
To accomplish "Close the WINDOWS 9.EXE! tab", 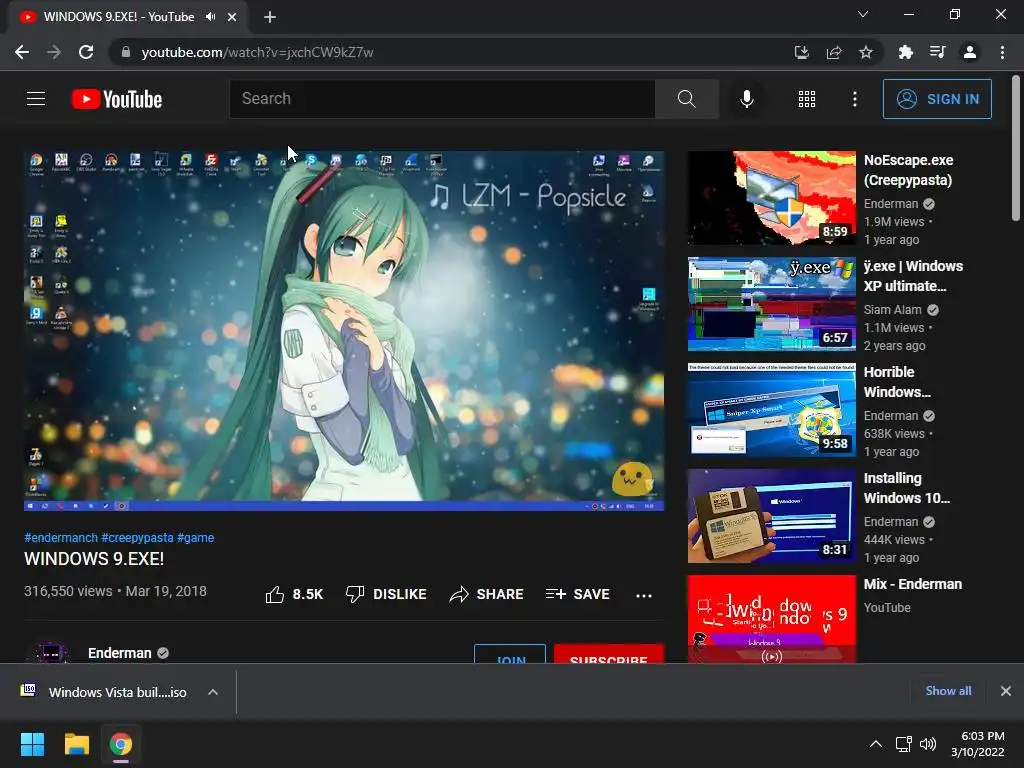I will click(x=232, y=17).
